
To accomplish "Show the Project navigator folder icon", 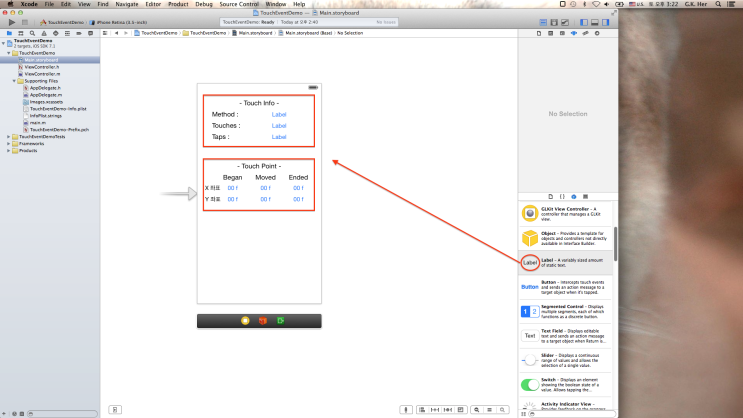I will click(9, 33).
